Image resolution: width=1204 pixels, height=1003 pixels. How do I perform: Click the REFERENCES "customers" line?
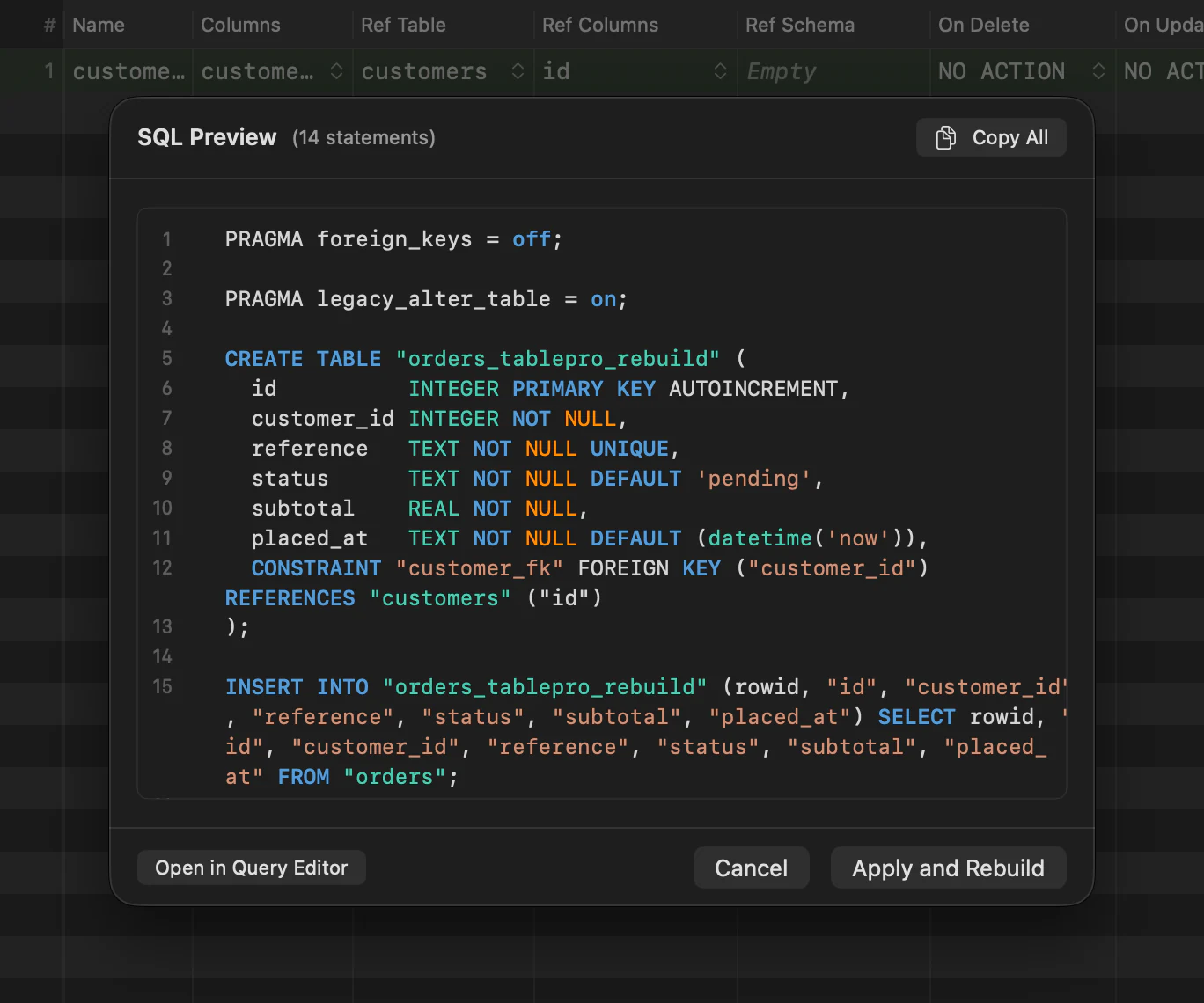[x=414, y=598]
